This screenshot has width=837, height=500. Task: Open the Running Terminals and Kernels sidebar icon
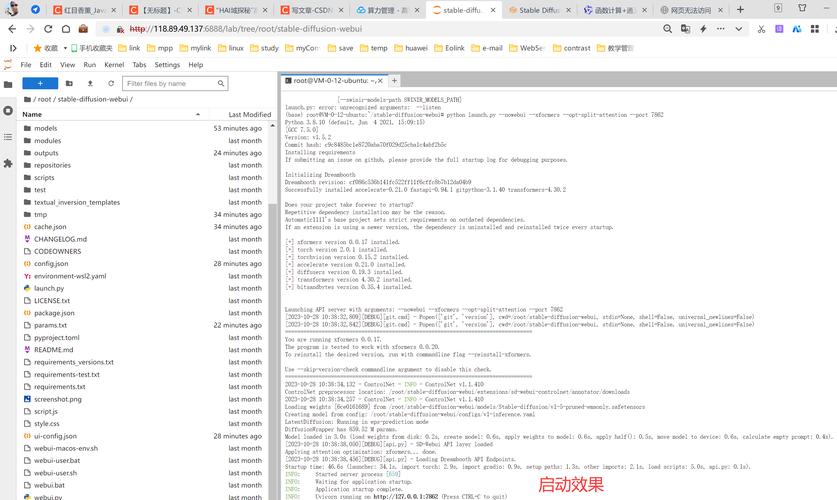pyautogui.click(x=8, y=111)
